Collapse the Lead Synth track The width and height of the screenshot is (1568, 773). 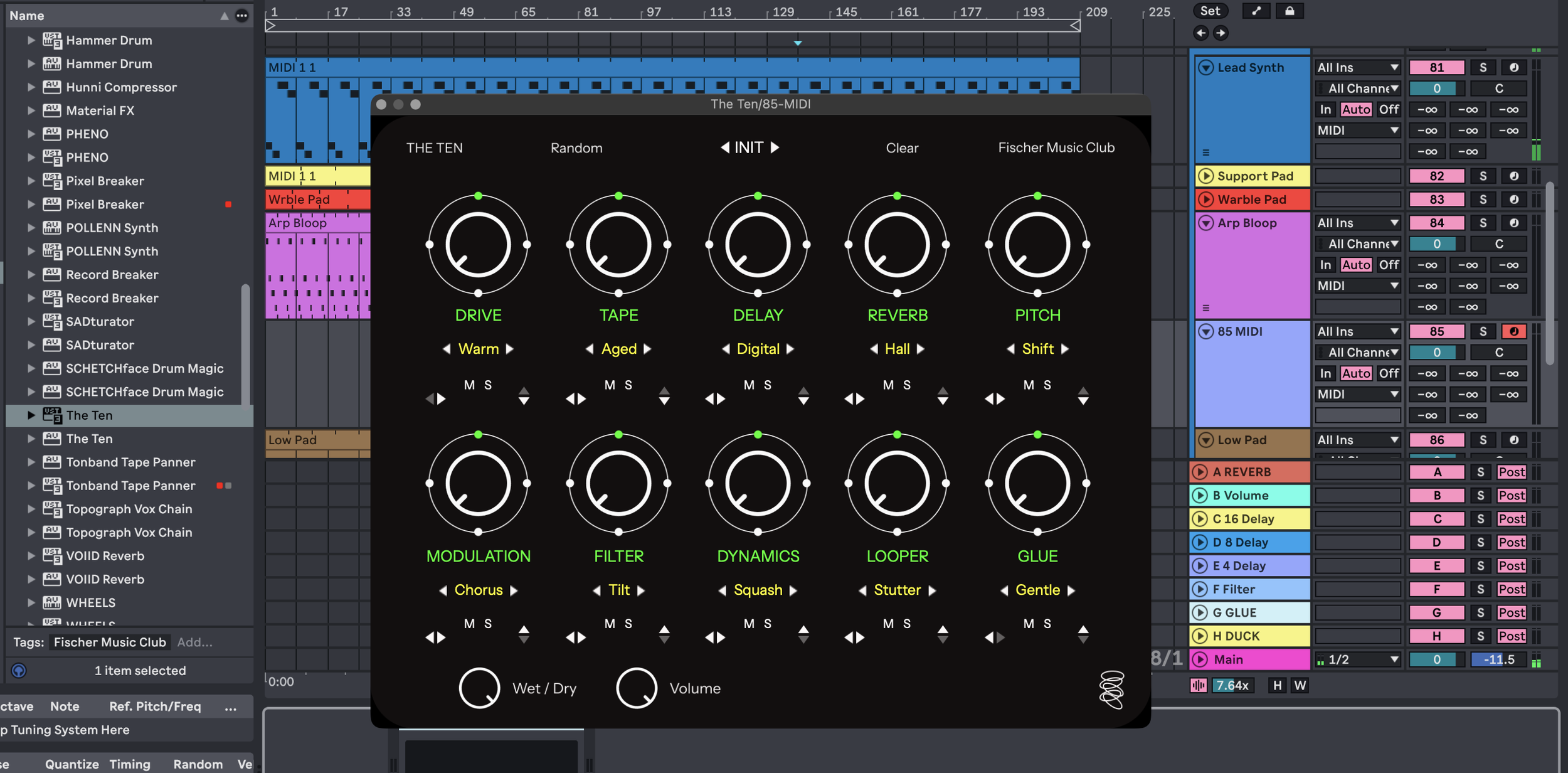(1205, 68)
